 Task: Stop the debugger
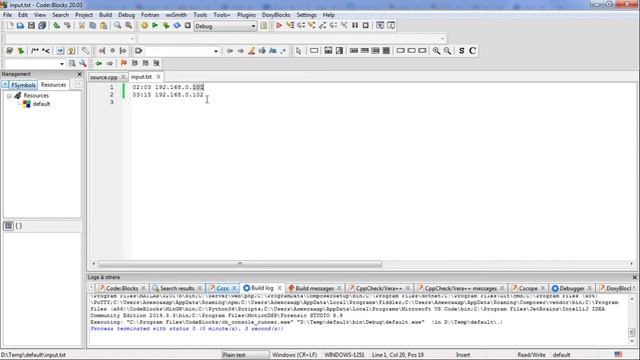pyautogui.click(x=366, y=26)
